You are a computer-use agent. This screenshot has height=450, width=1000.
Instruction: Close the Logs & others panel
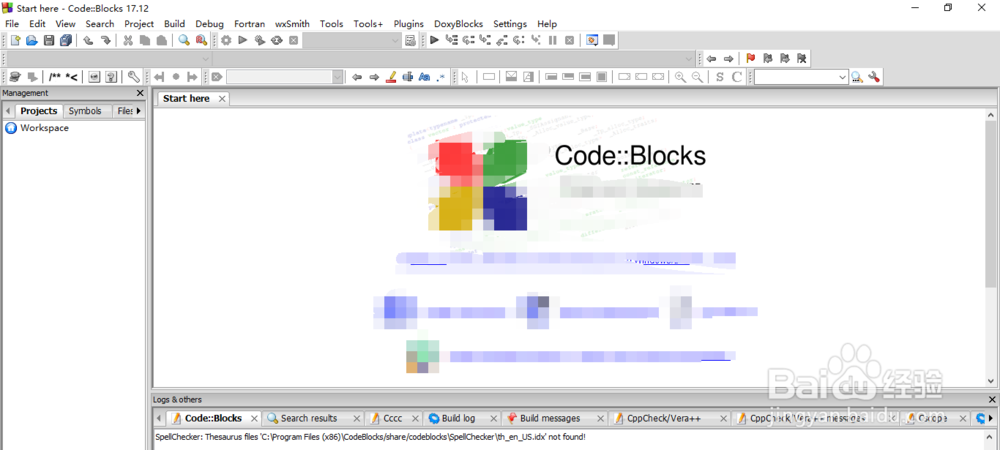(992, 400)
